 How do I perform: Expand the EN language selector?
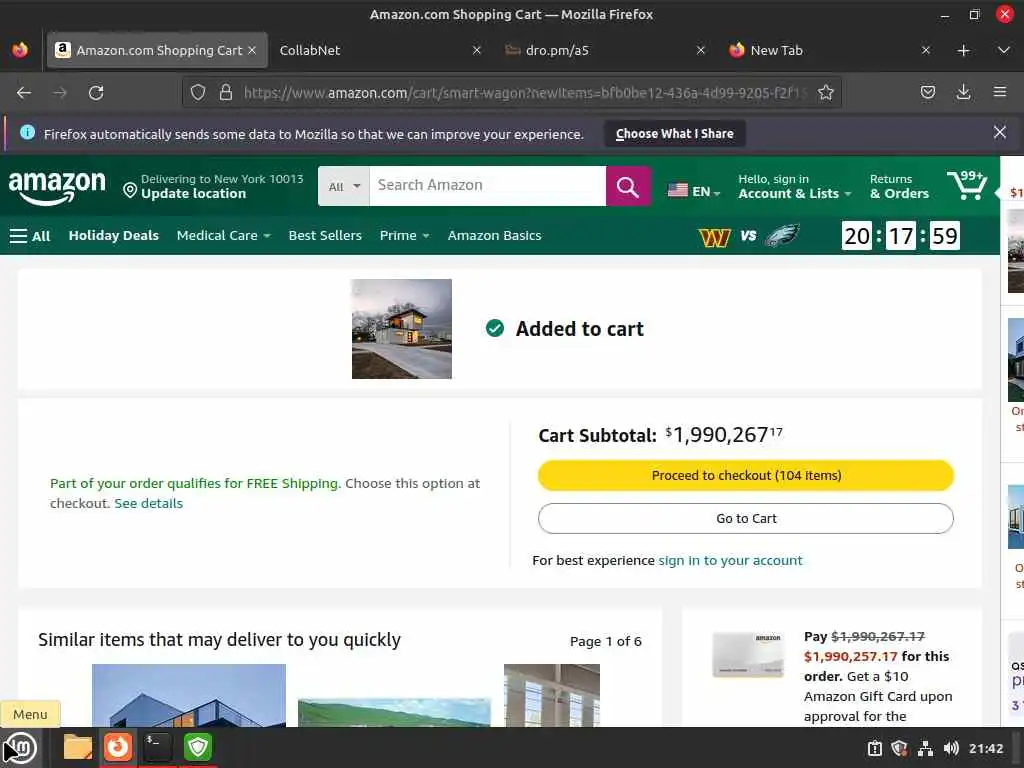tap(694, 191)
